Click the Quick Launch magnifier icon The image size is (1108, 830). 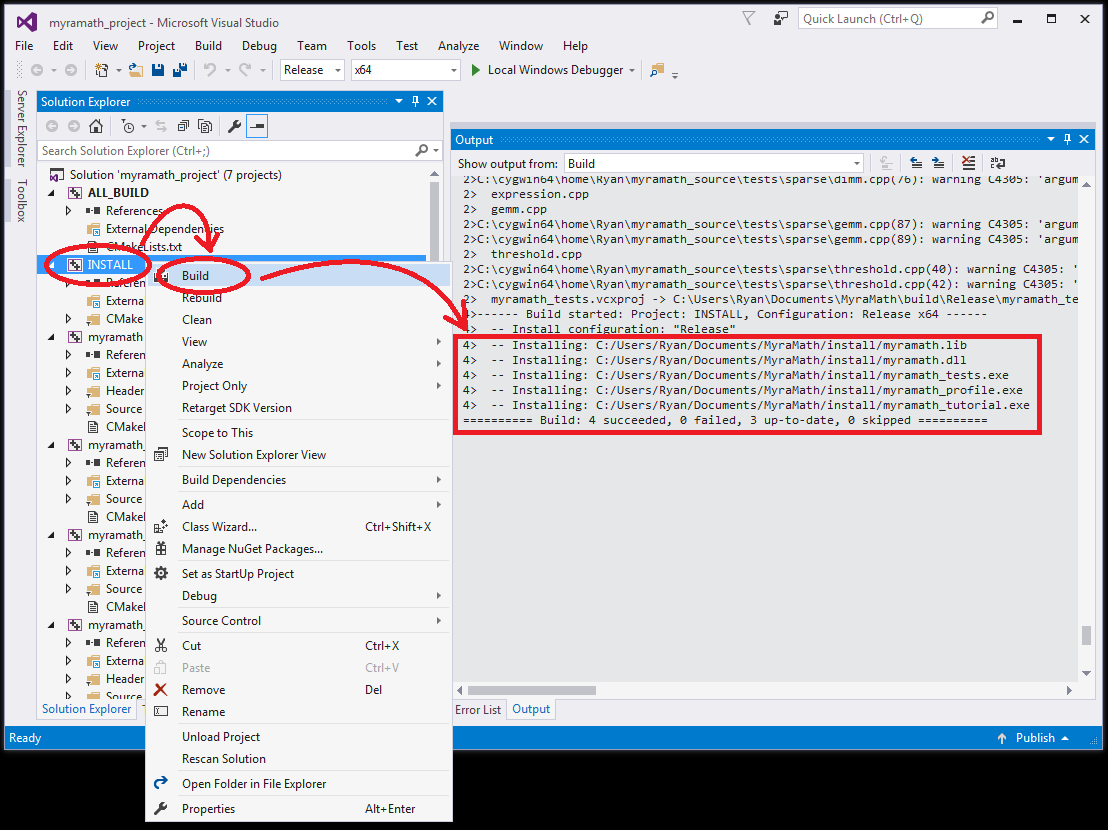pyautogui.click(x=987, y=18)
